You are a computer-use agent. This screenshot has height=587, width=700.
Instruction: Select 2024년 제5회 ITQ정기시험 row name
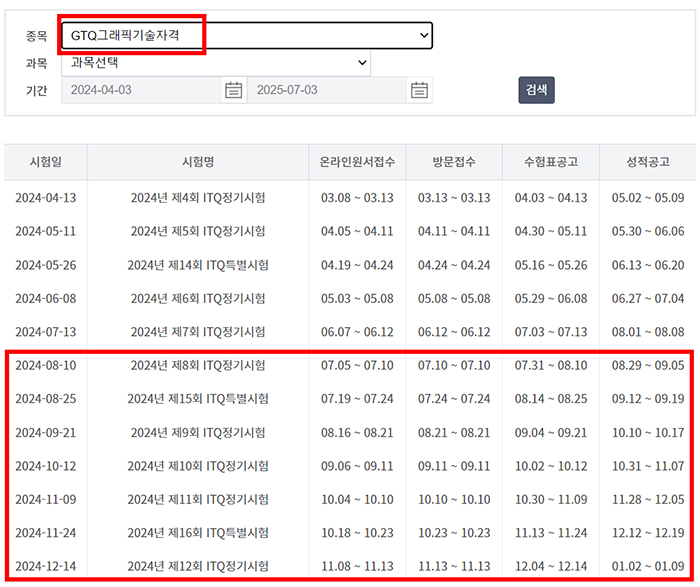198,231
